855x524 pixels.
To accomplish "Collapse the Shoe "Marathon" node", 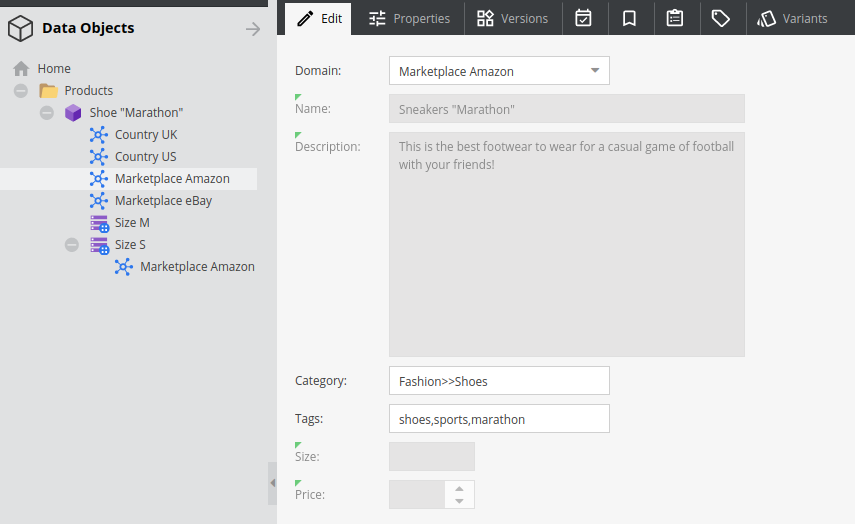I will (x=47, y=113).
